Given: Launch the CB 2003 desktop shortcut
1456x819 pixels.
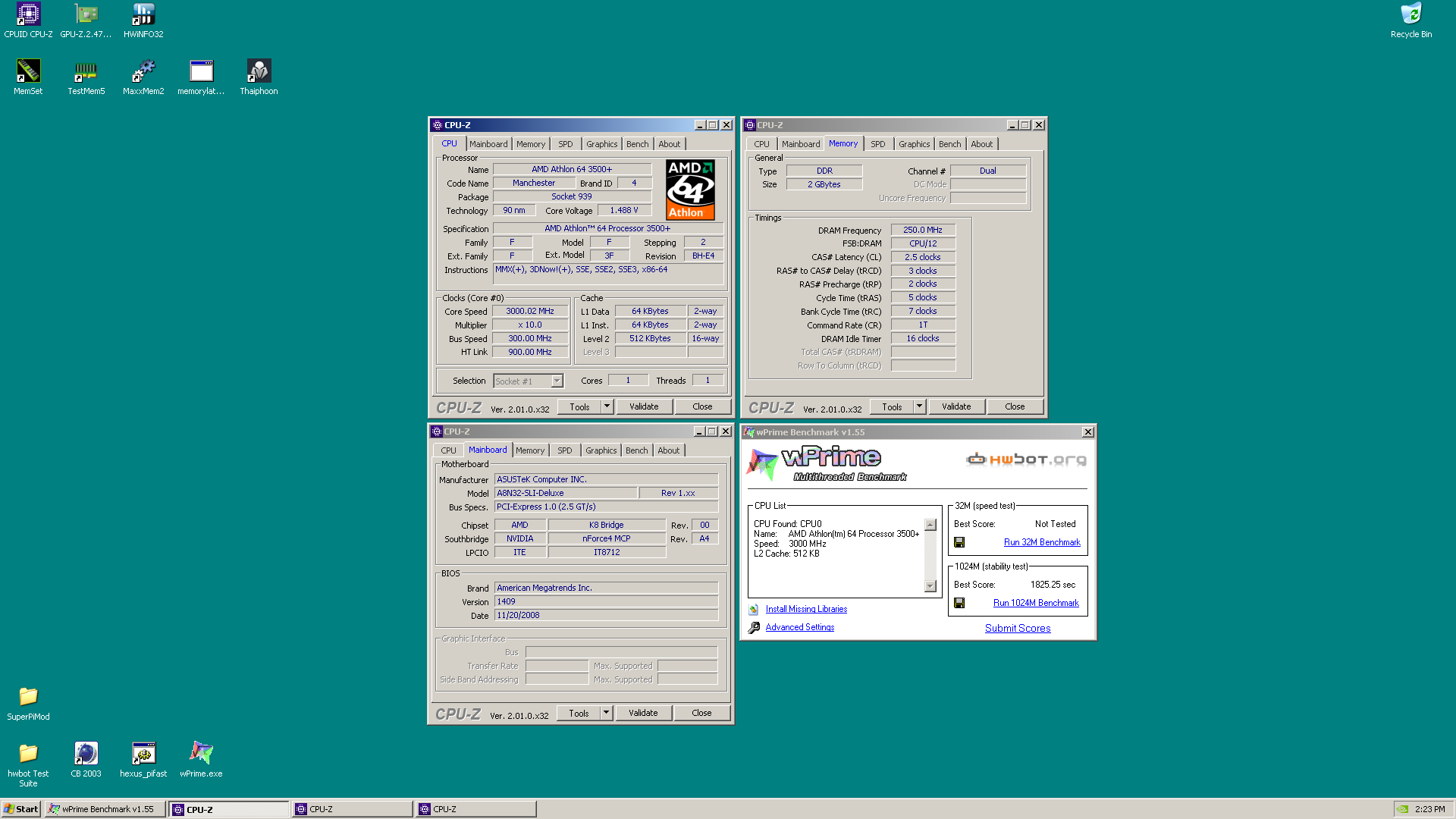Looking at the screenshot, I should click(x=86, y=760).
